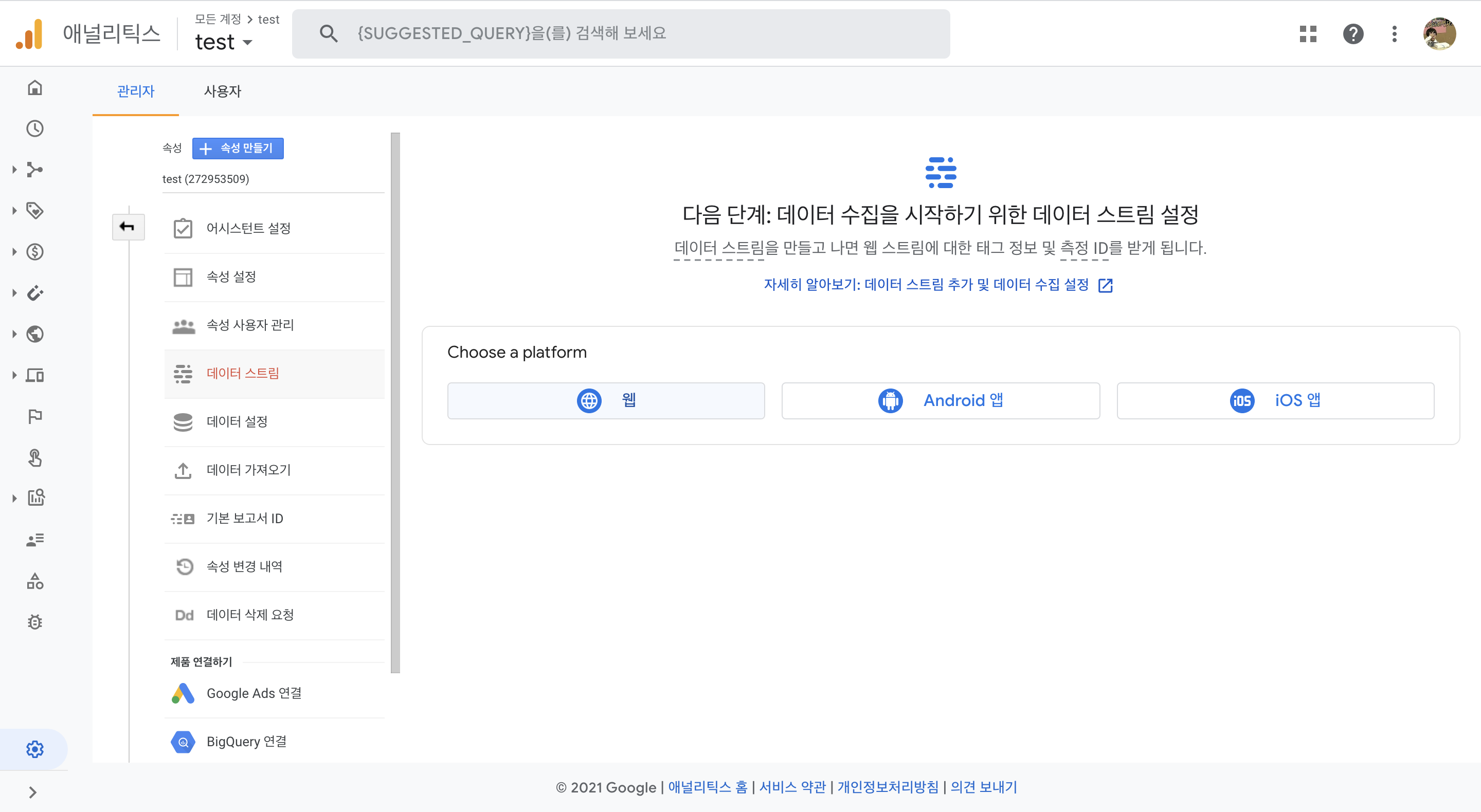
Task: Open the three-dot more options menu
Action: pyautogui.click(x=1394, y=34)
